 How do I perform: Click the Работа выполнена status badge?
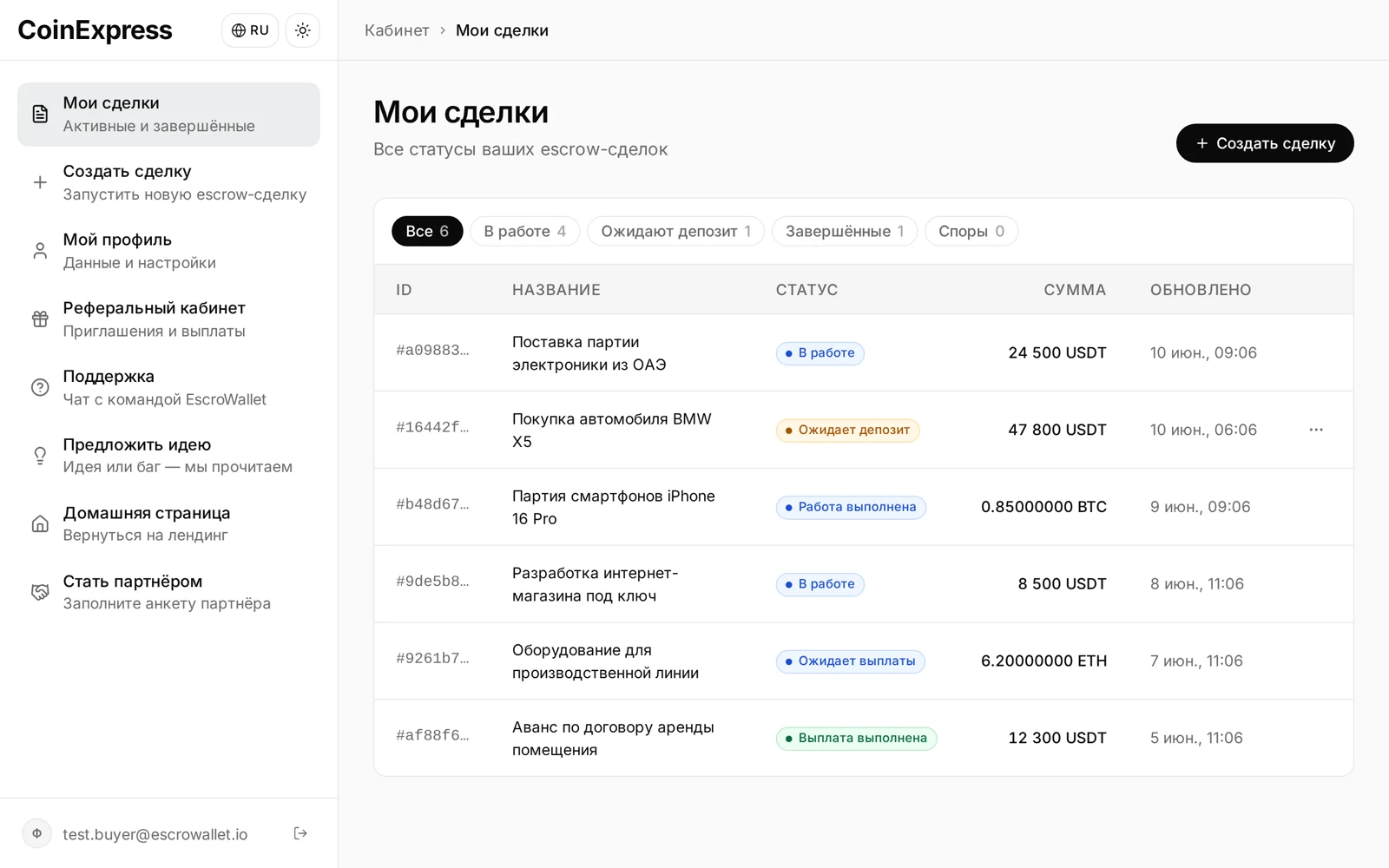pos(851,507)
